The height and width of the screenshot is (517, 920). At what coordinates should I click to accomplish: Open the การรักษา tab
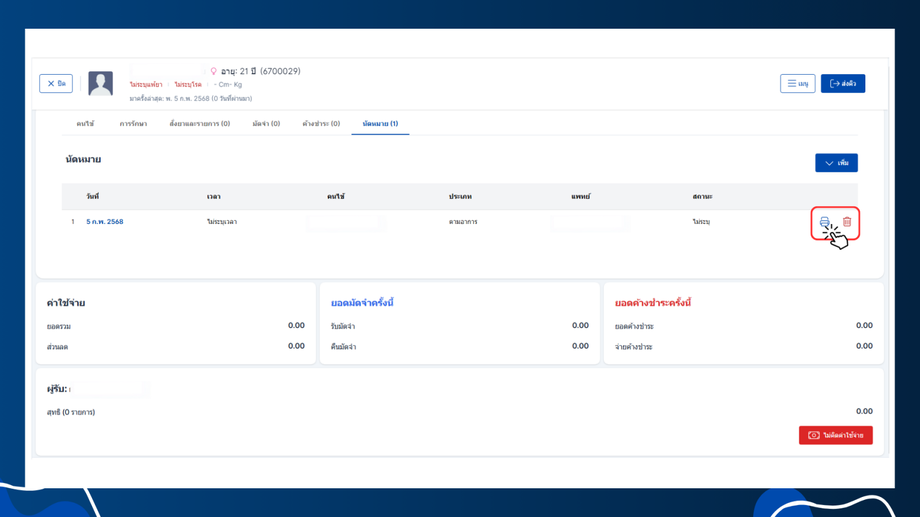(133, 124)
